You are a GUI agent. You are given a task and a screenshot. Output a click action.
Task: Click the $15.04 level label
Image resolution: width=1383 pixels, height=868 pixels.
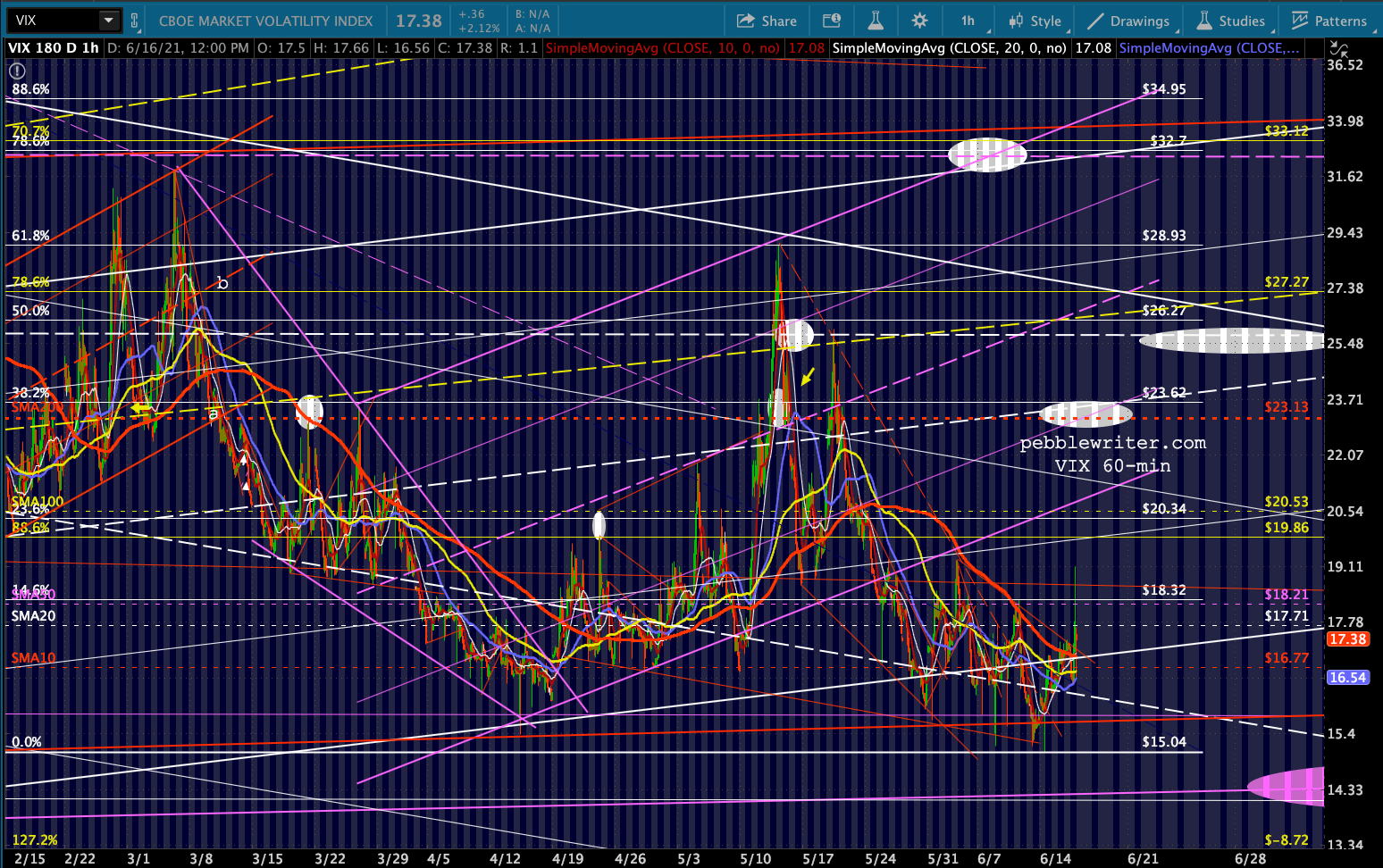tap(1164, 742)
